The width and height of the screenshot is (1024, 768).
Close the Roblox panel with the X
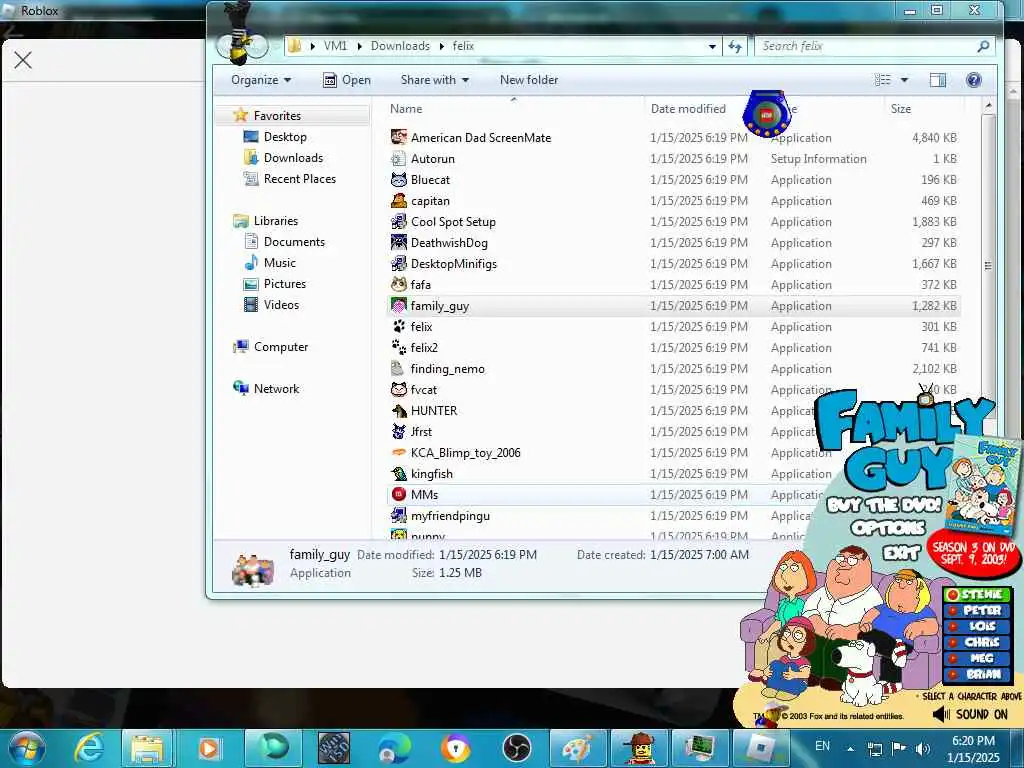(x=23, y=60)
